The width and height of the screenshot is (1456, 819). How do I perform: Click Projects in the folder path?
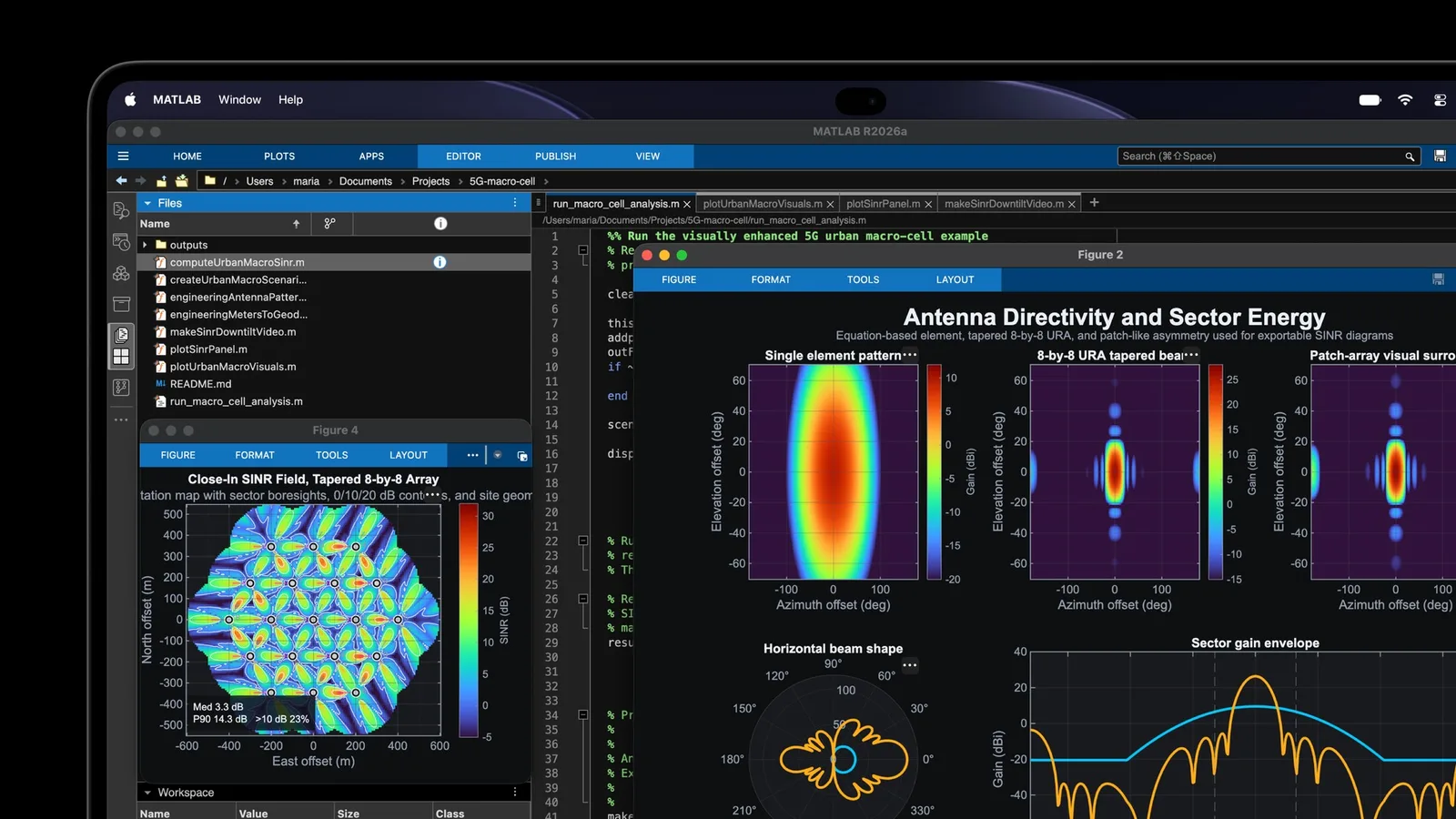point(430,181)
